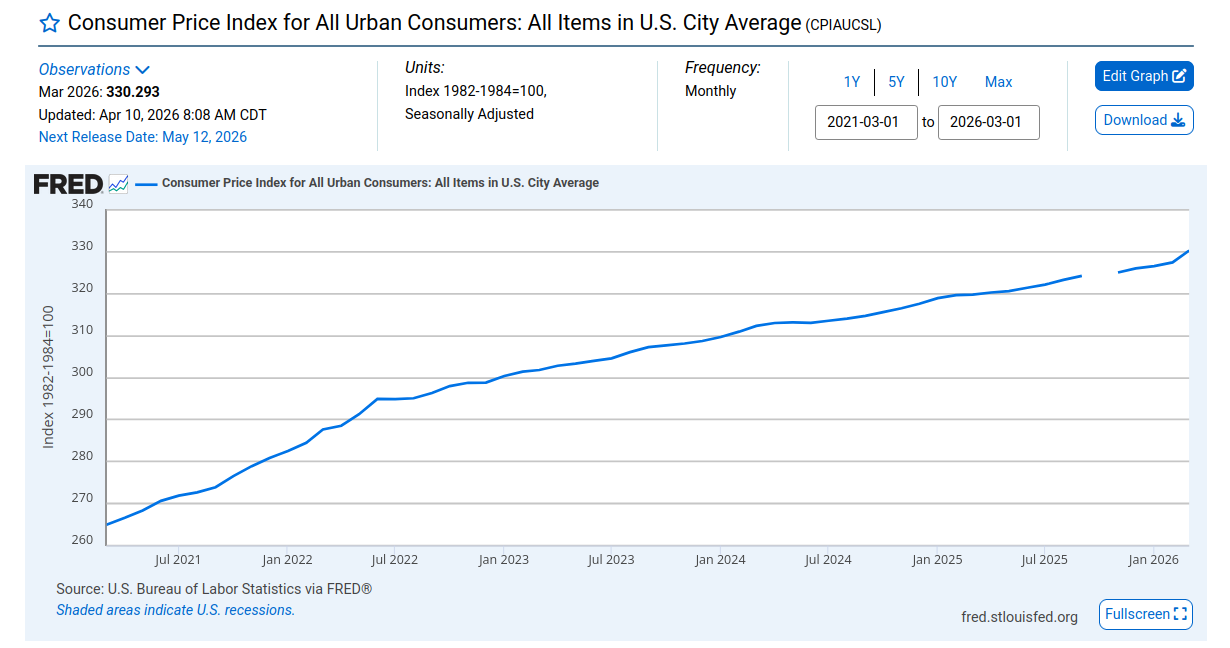The height and width of the screenshot is (648, 1230).
Task: Select the 1Y date range
Action: (852, 82)
